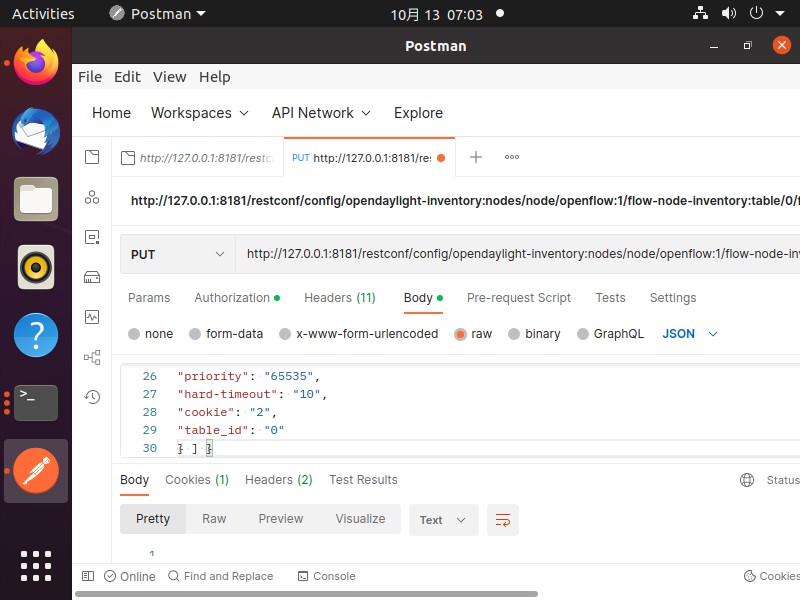Open the File menu

pyautogui.click(x=90, y=77)
